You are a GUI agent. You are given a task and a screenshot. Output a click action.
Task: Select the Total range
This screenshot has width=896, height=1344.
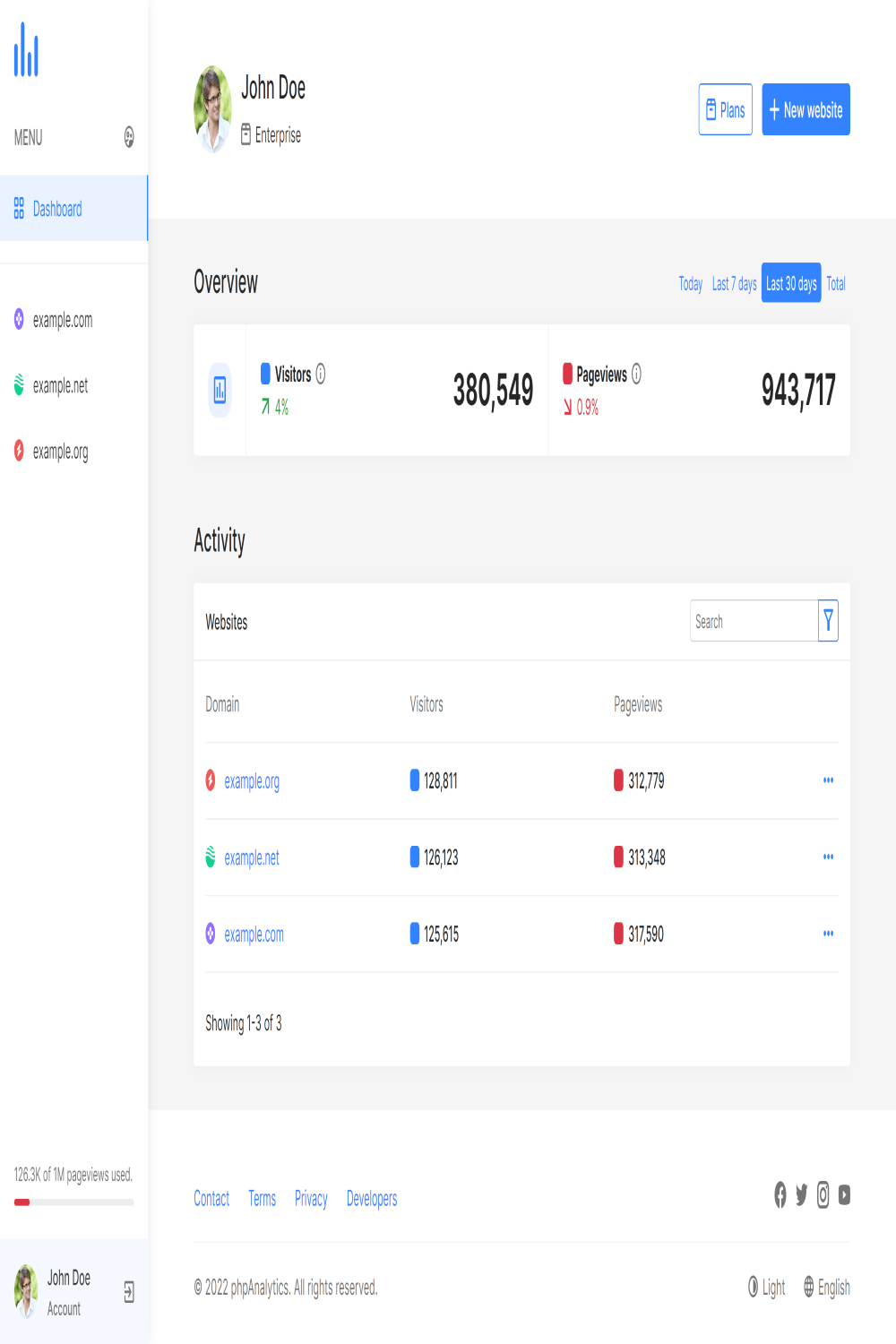click(x=836, y=283)
